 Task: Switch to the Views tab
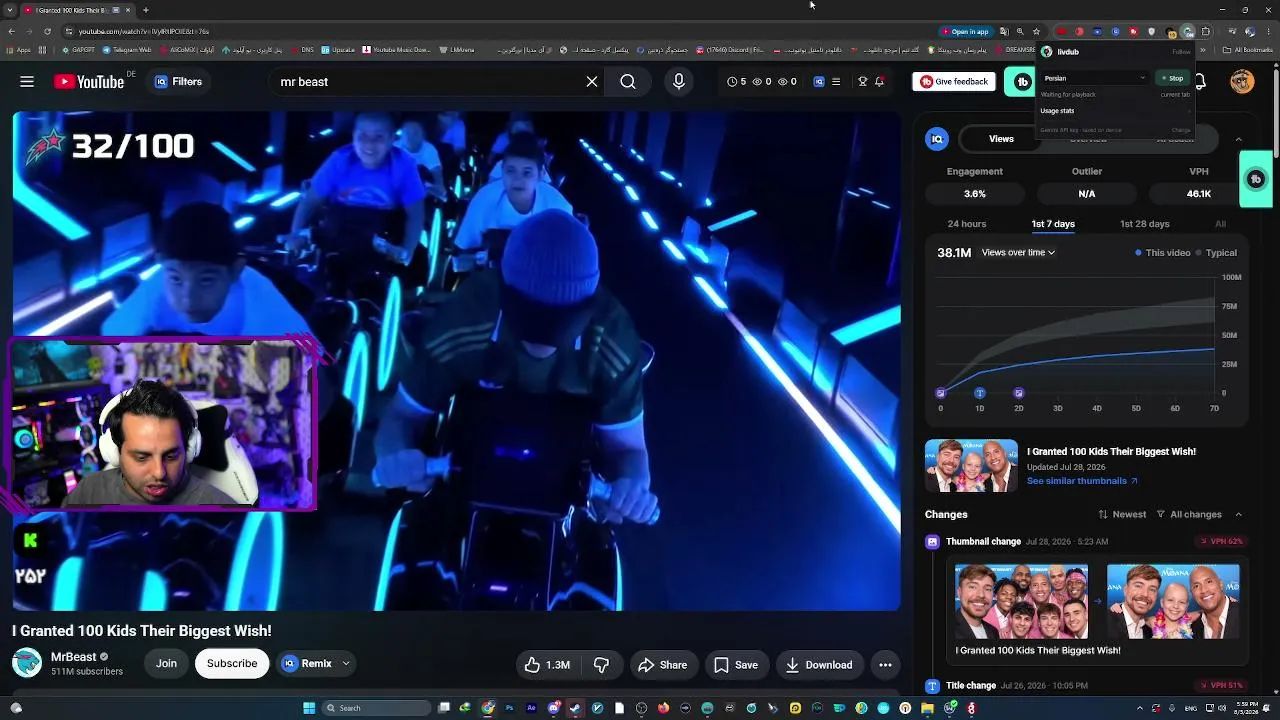(x=1001, y=139)
